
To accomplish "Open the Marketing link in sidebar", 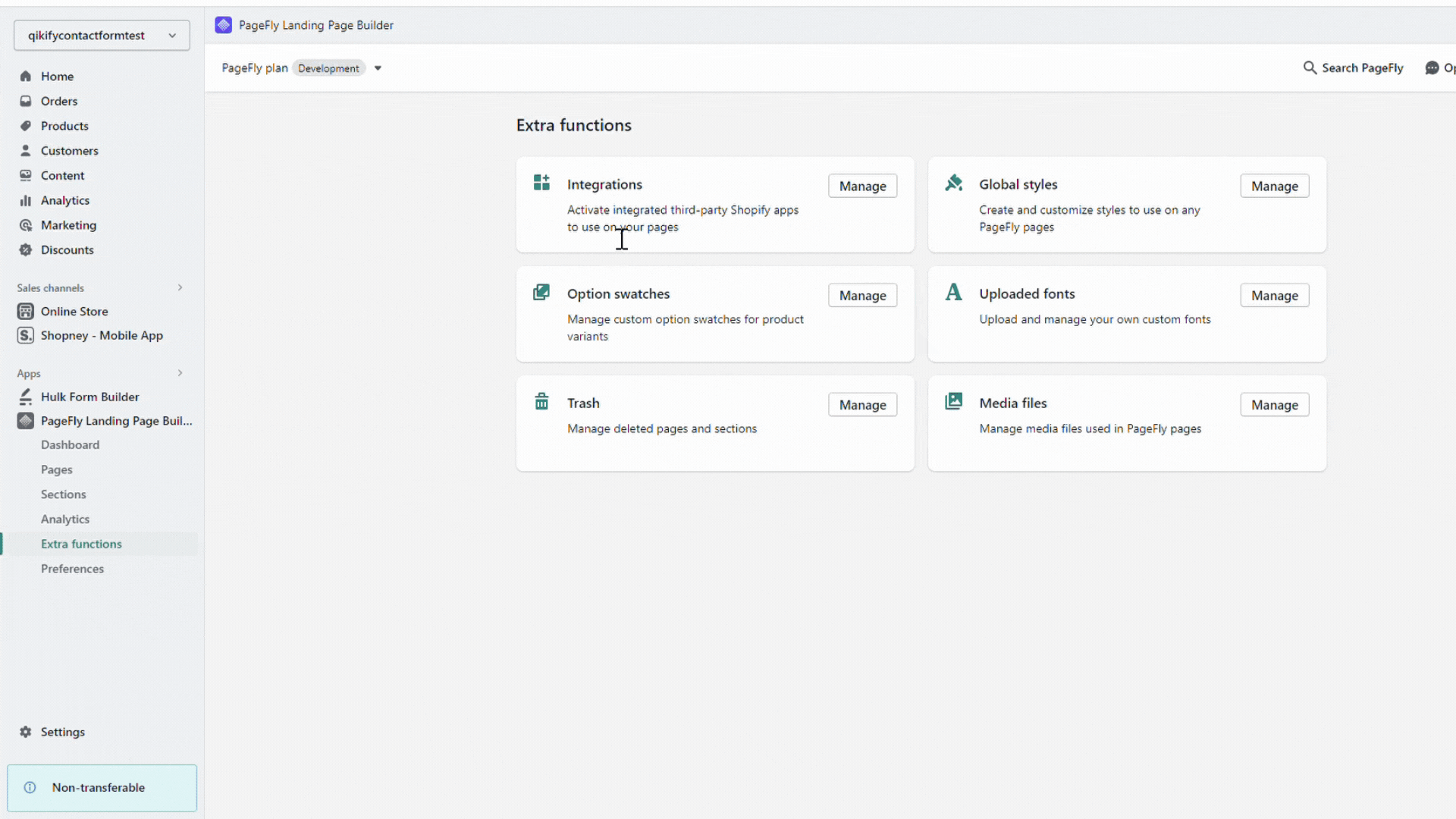I will pos(68,225).
